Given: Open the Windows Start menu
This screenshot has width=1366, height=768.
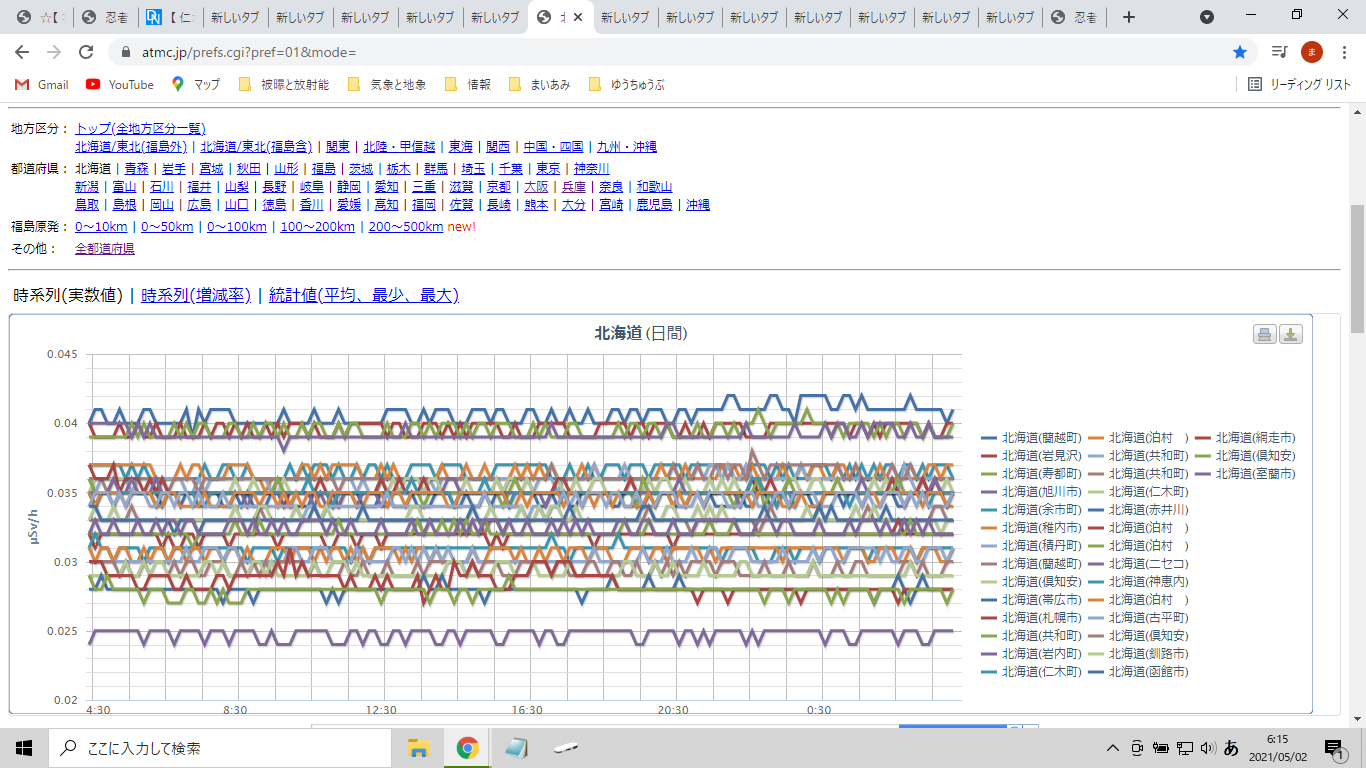Looking at the screenshot, I should 24,748.
